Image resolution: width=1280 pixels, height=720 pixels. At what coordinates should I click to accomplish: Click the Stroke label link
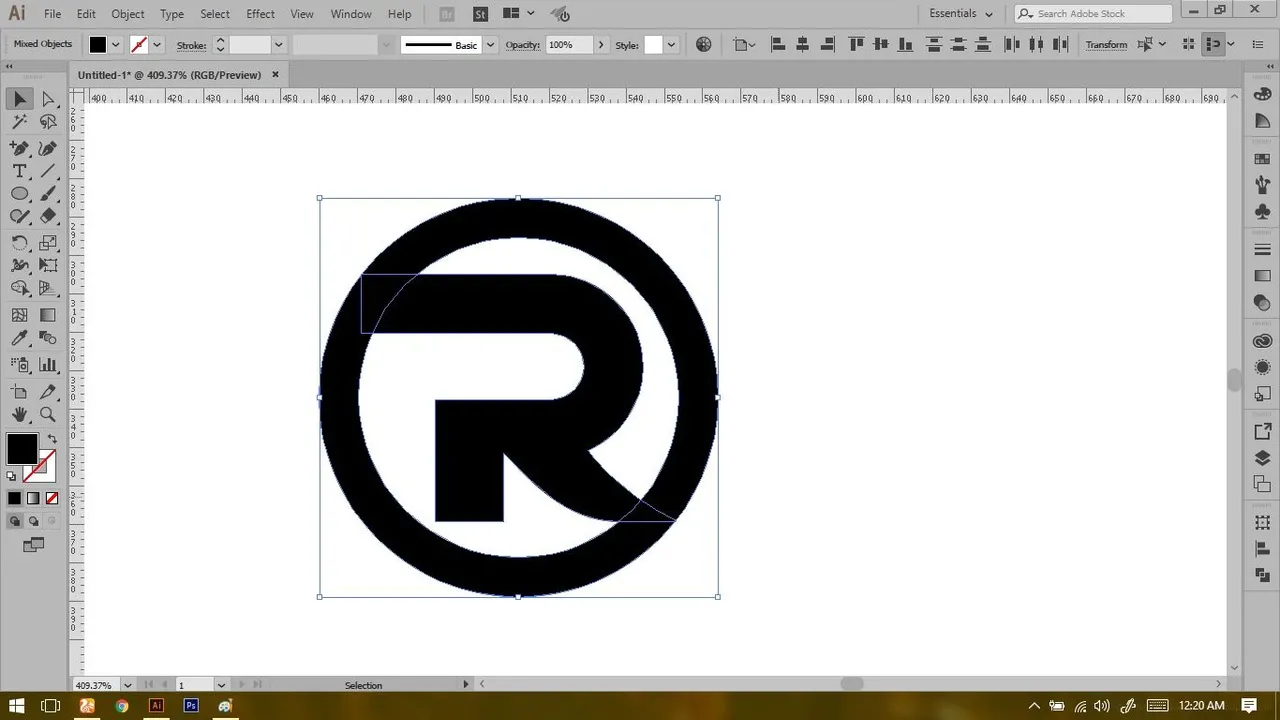tap(191, 45)
